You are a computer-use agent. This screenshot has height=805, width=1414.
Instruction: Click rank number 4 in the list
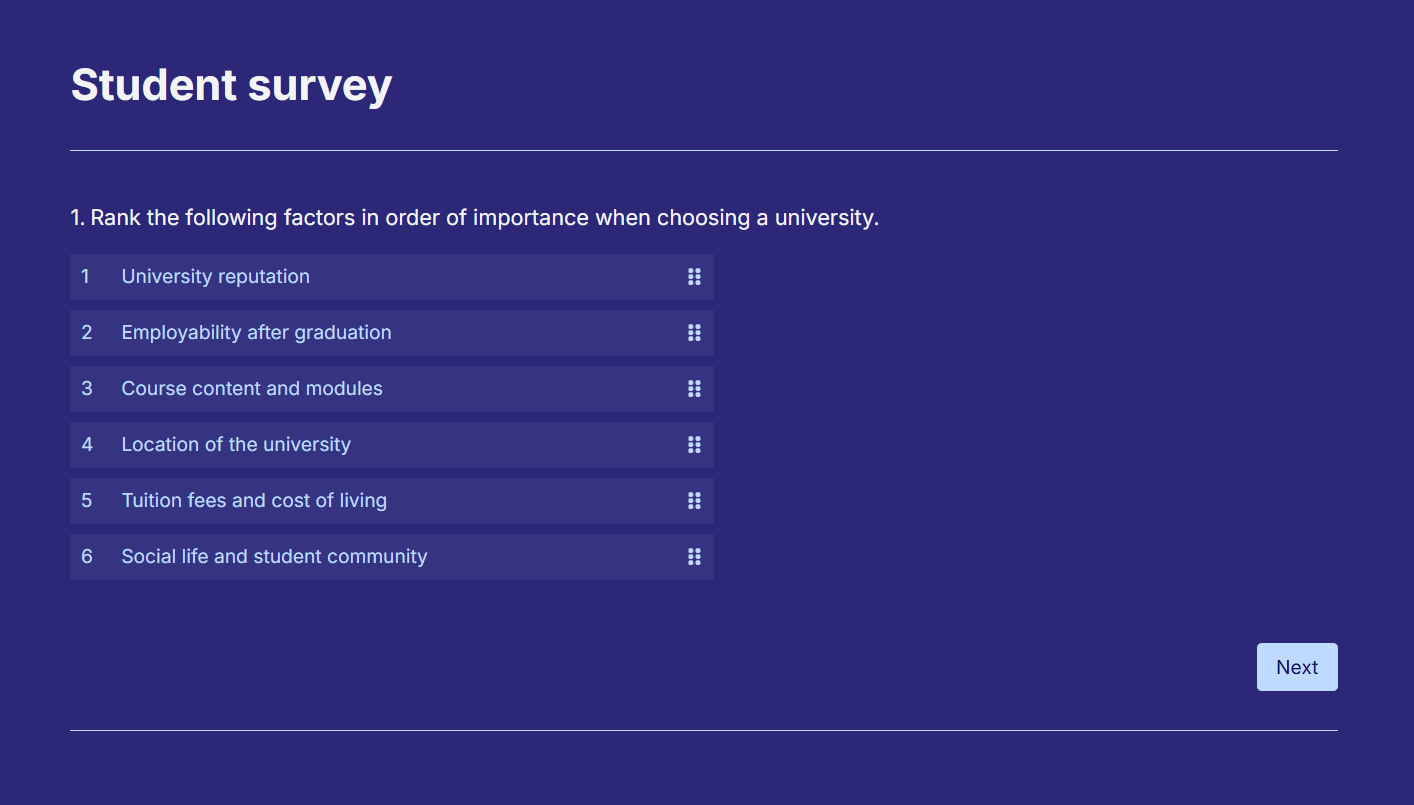pos(87,445)
